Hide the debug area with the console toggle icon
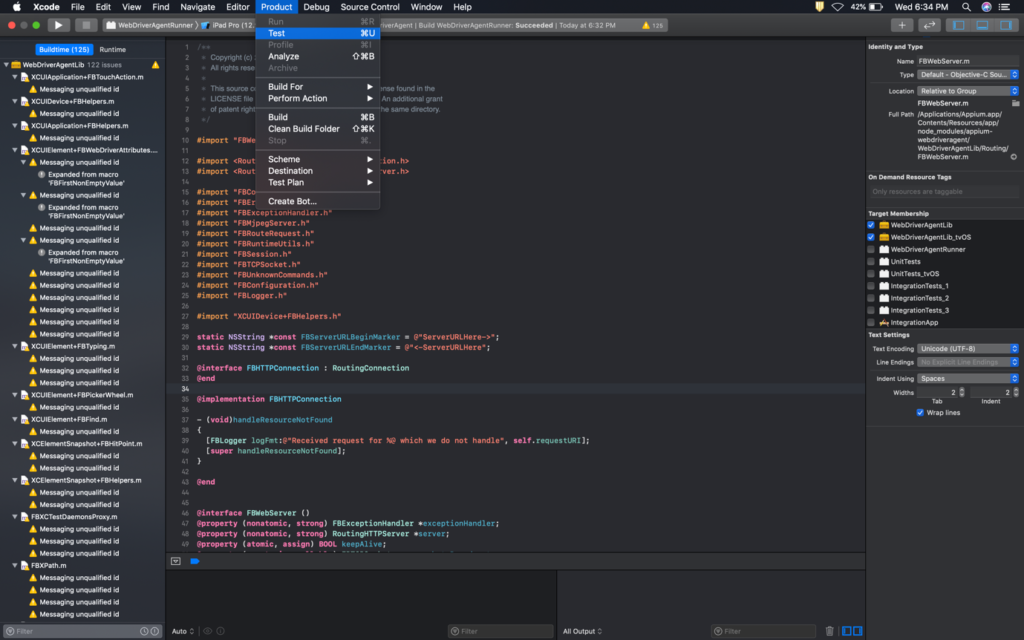 pyautogui.click(x=176, y=561)
